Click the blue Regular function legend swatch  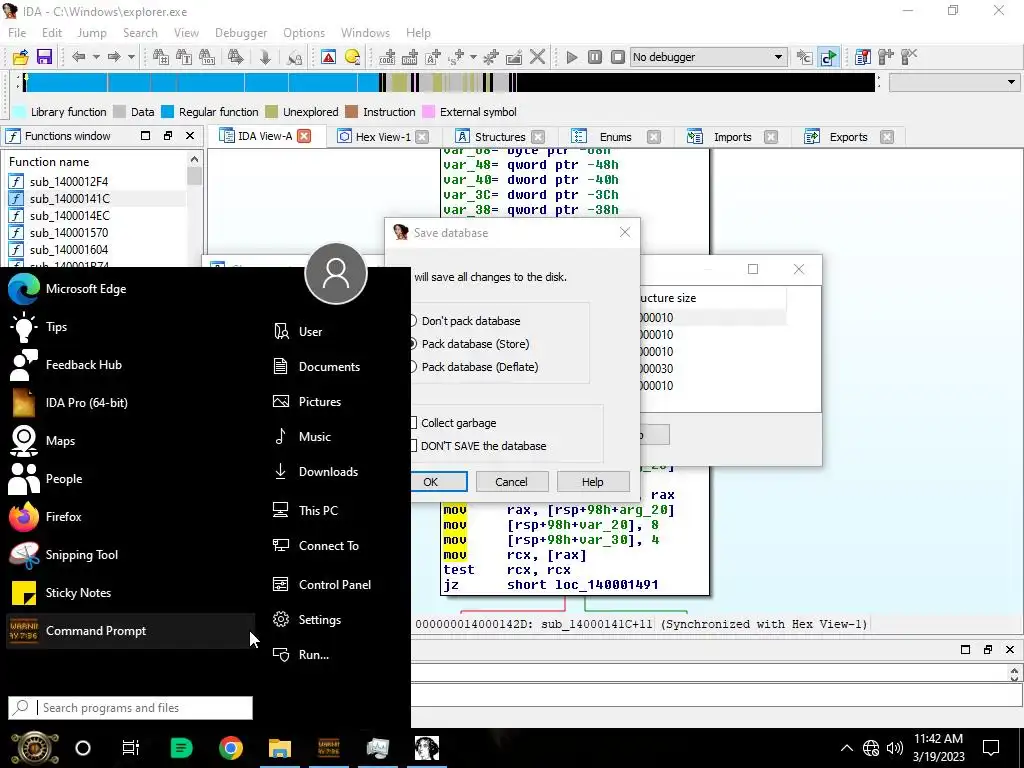click(167, 112)
